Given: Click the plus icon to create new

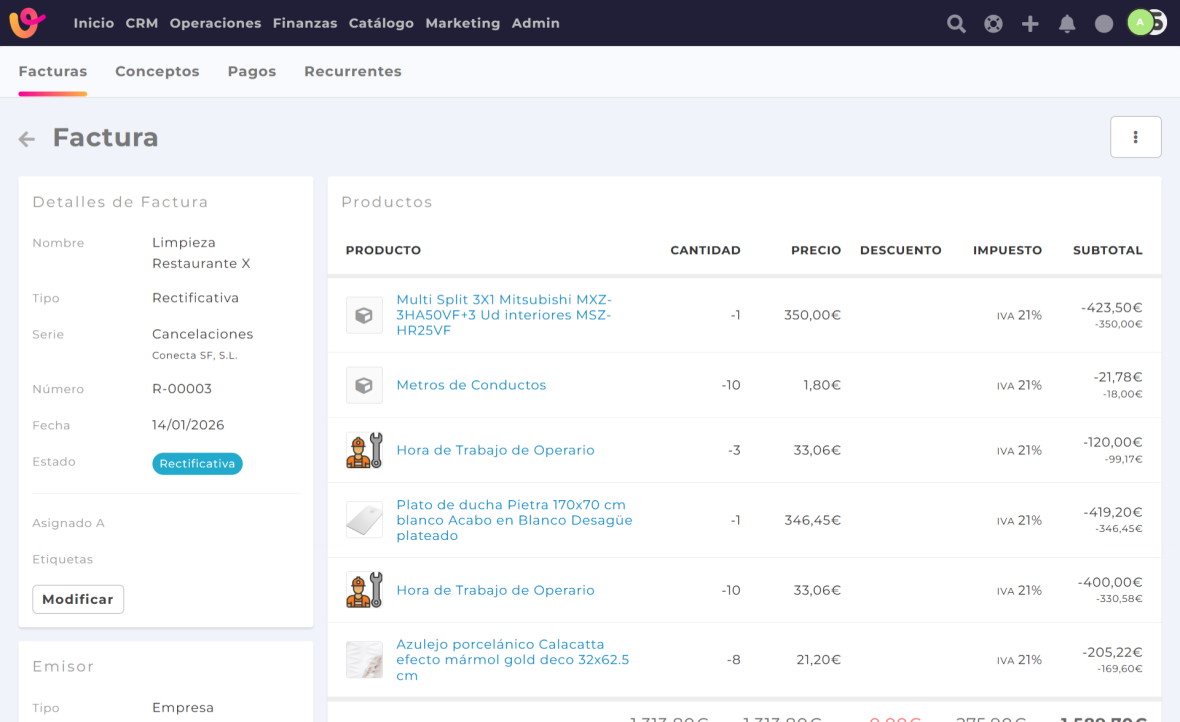Looking at the screenshot, I should click(1030, 24).
